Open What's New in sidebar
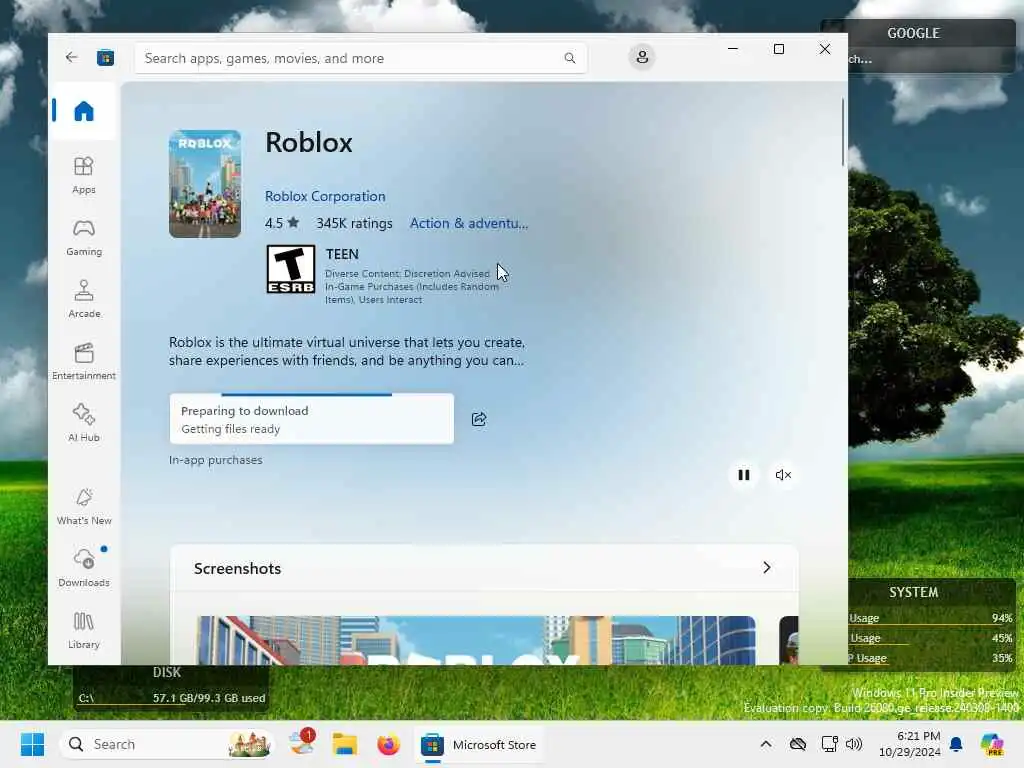Screen dimensions: 1024x768 coord(84,506)
